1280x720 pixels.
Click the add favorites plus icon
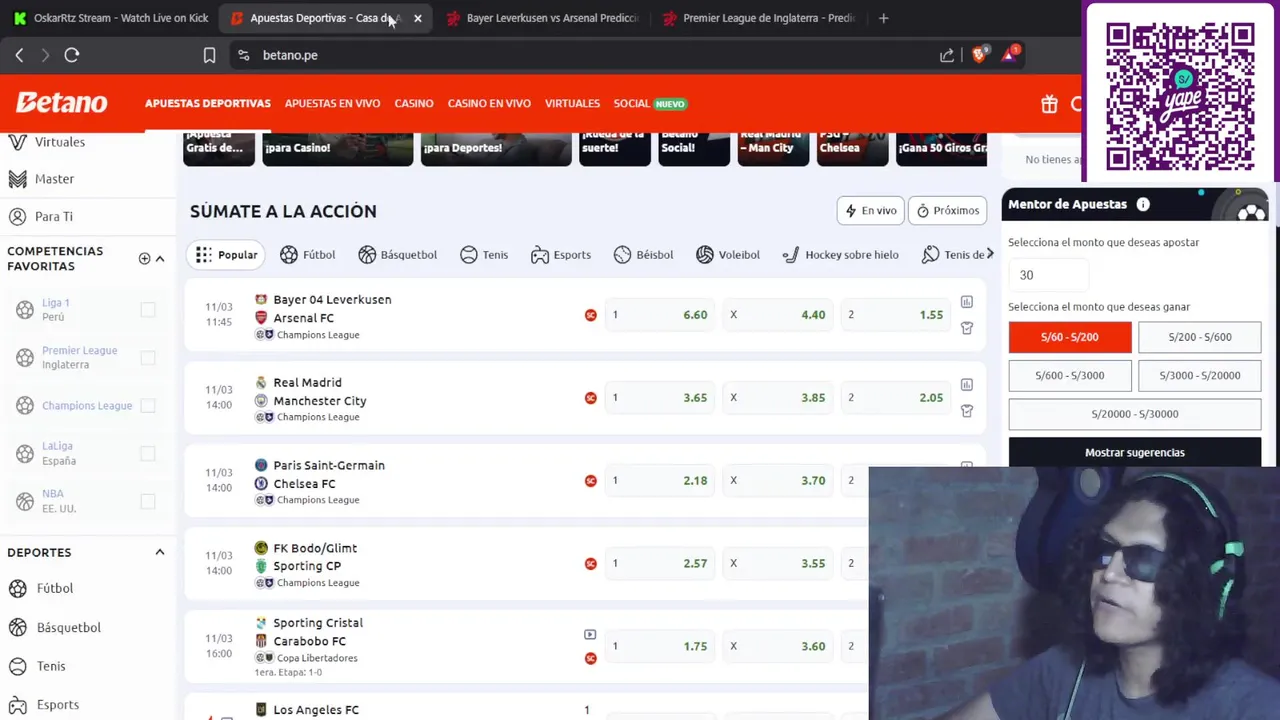click(x=144, y=258)
